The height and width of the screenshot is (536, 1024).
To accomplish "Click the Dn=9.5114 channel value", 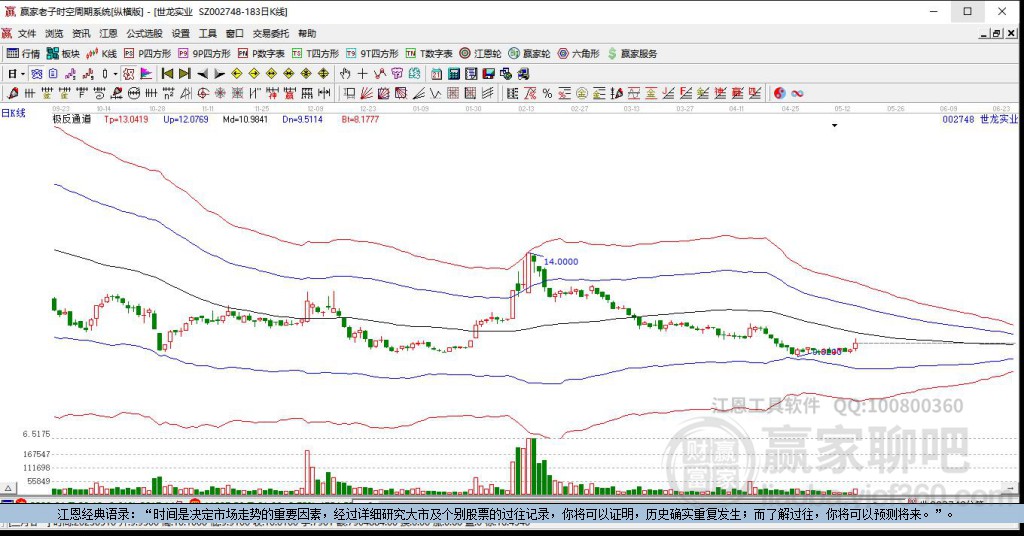I will coord(302,119).
